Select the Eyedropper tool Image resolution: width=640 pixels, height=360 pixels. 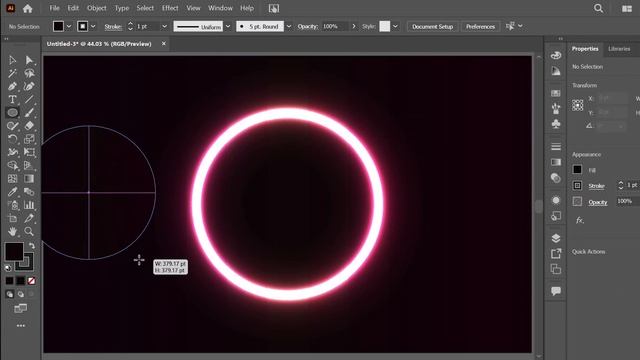click(x=13, y=192)
